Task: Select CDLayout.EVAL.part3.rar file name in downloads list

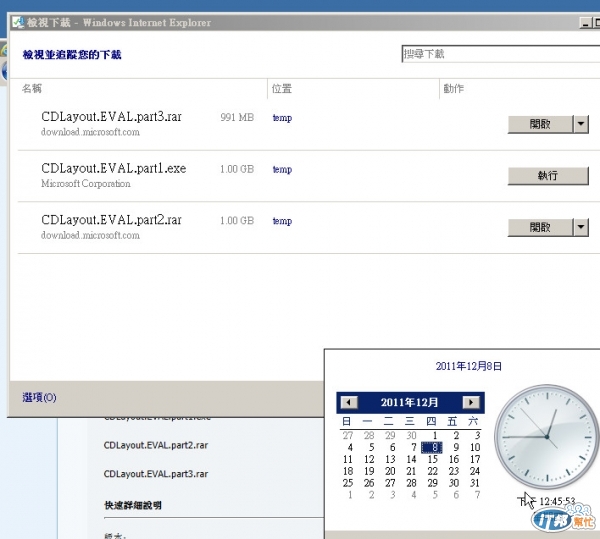Action: 111,116
